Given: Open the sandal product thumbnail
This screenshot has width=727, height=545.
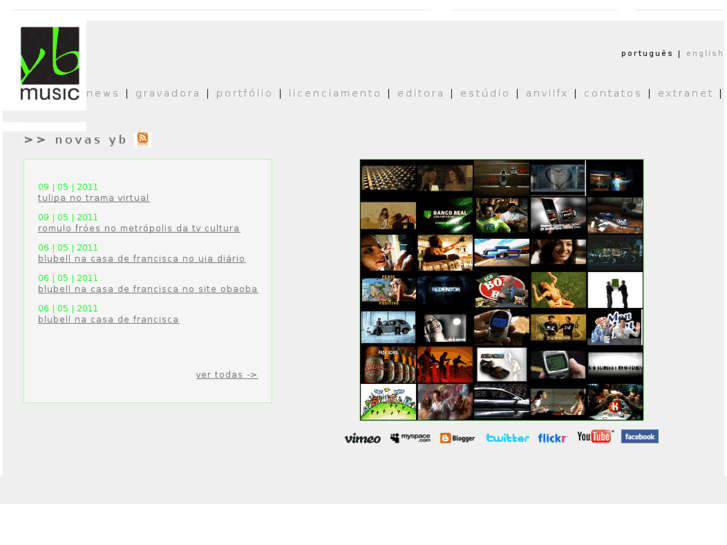Looking at the screenshot, I should 501,364.
